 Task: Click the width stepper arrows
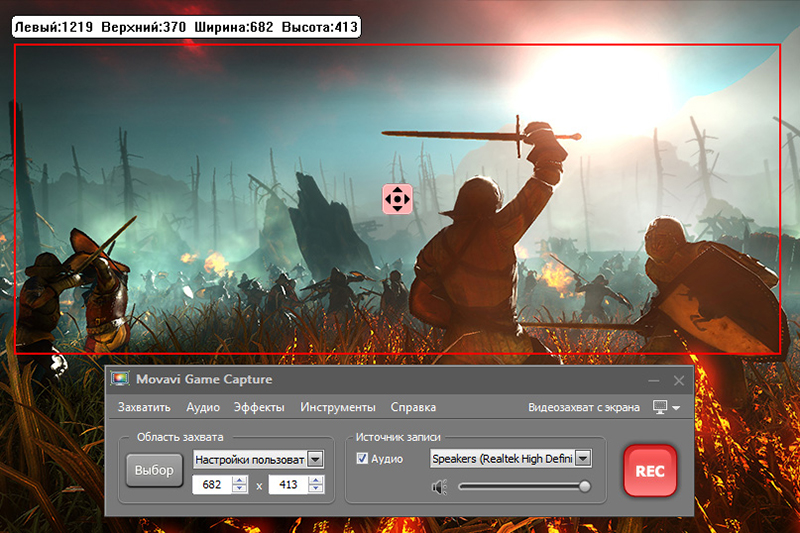[239, 485]
